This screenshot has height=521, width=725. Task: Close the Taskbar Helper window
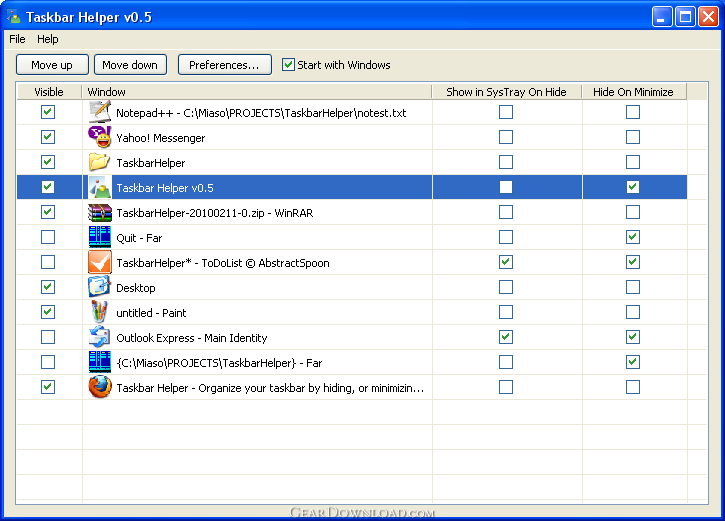(708, 17)
